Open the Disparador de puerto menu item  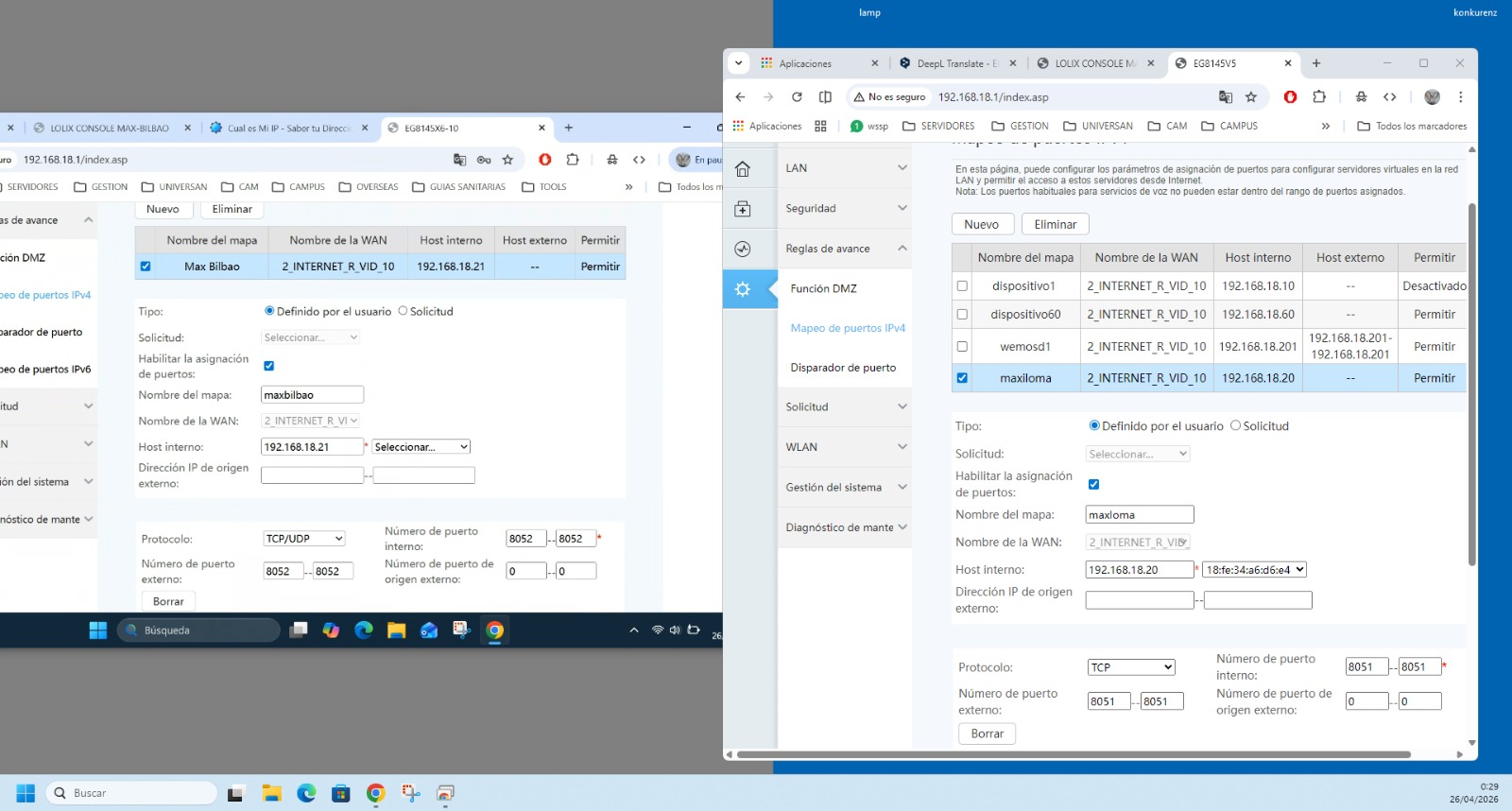click(x=843, y=368)
